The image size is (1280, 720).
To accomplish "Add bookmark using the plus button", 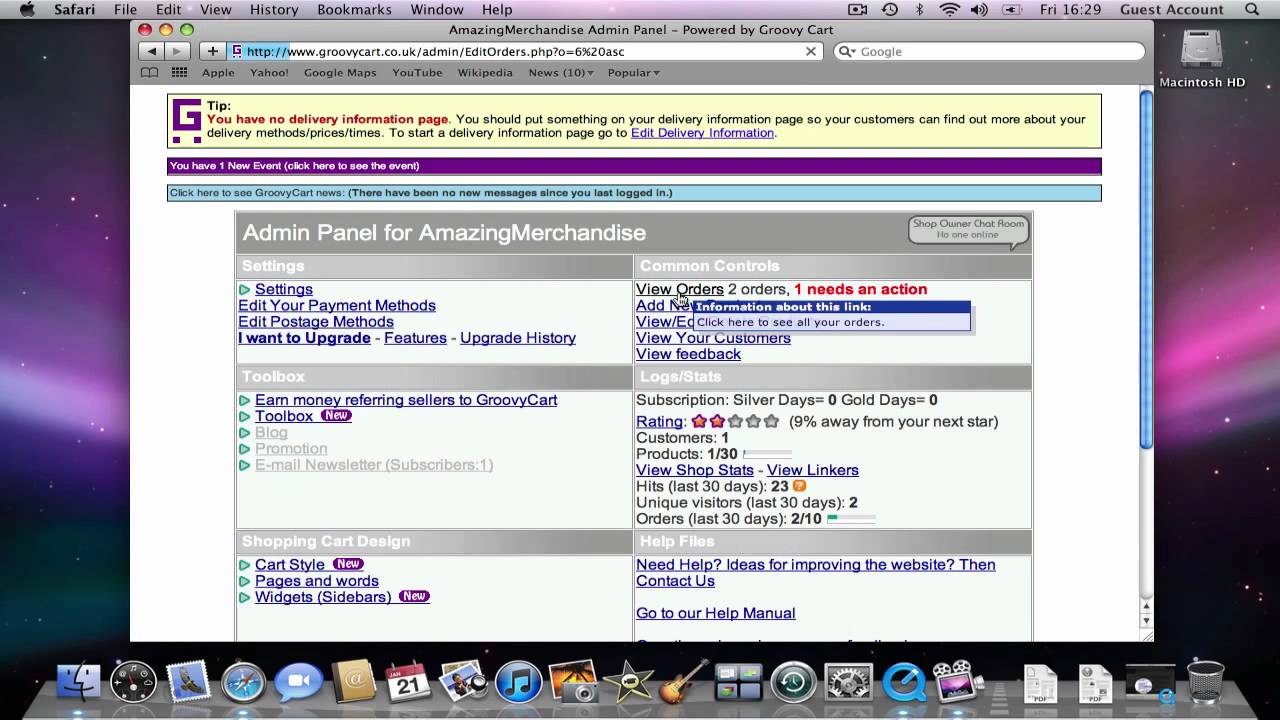I will (212, 51).
